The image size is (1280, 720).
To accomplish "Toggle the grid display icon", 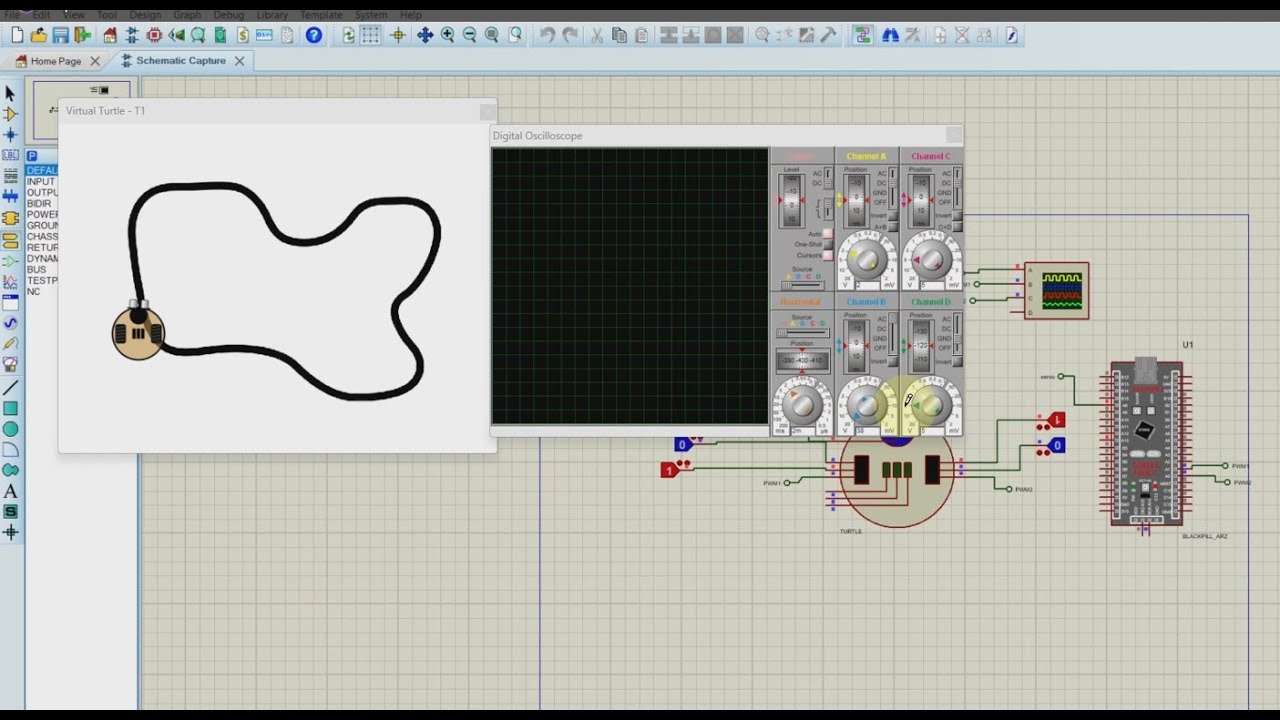I will 370,35.
